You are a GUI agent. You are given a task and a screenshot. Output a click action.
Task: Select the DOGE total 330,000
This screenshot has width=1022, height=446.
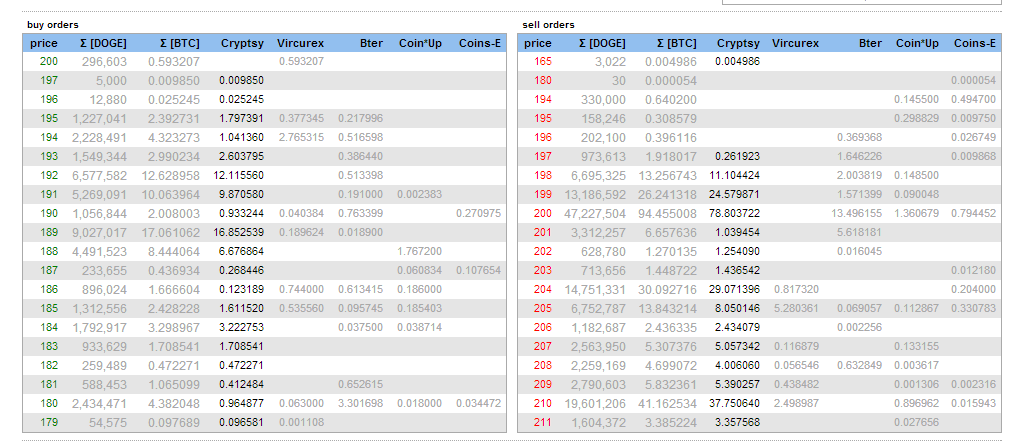tap(603, 100)
